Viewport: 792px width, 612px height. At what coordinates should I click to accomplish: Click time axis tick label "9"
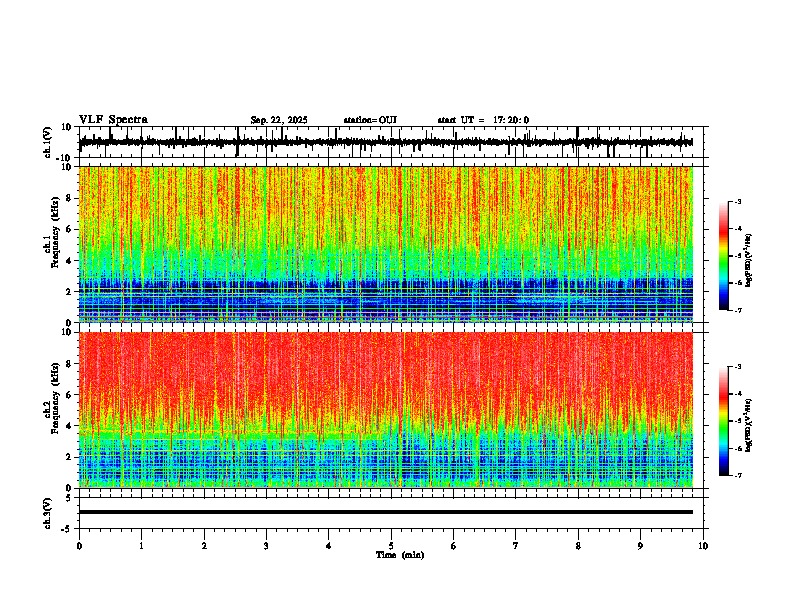pos(640,546)
